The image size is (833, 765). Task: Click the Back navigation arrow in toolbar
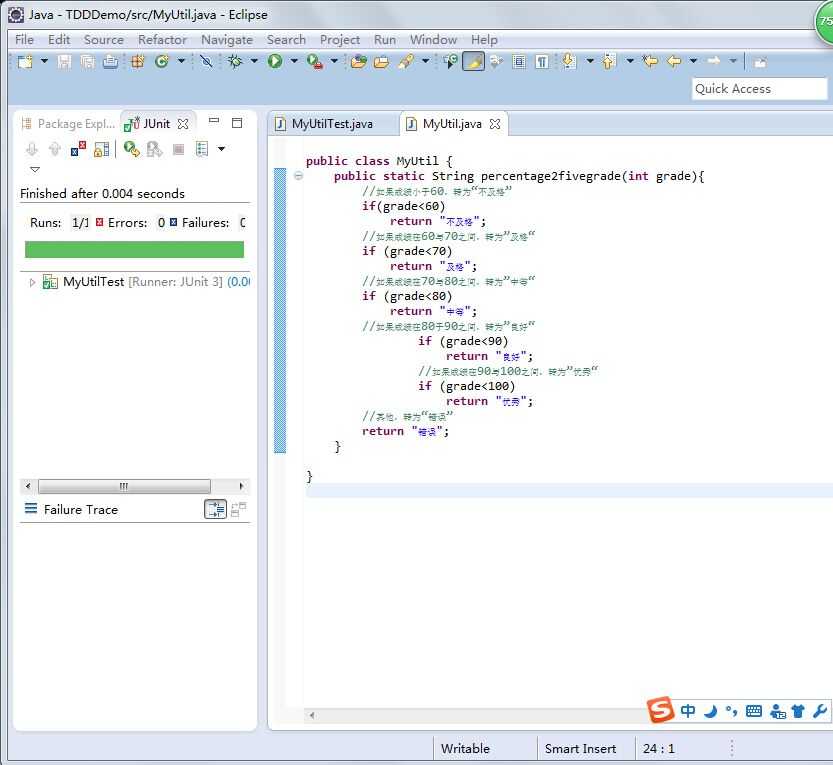point(675,62)
